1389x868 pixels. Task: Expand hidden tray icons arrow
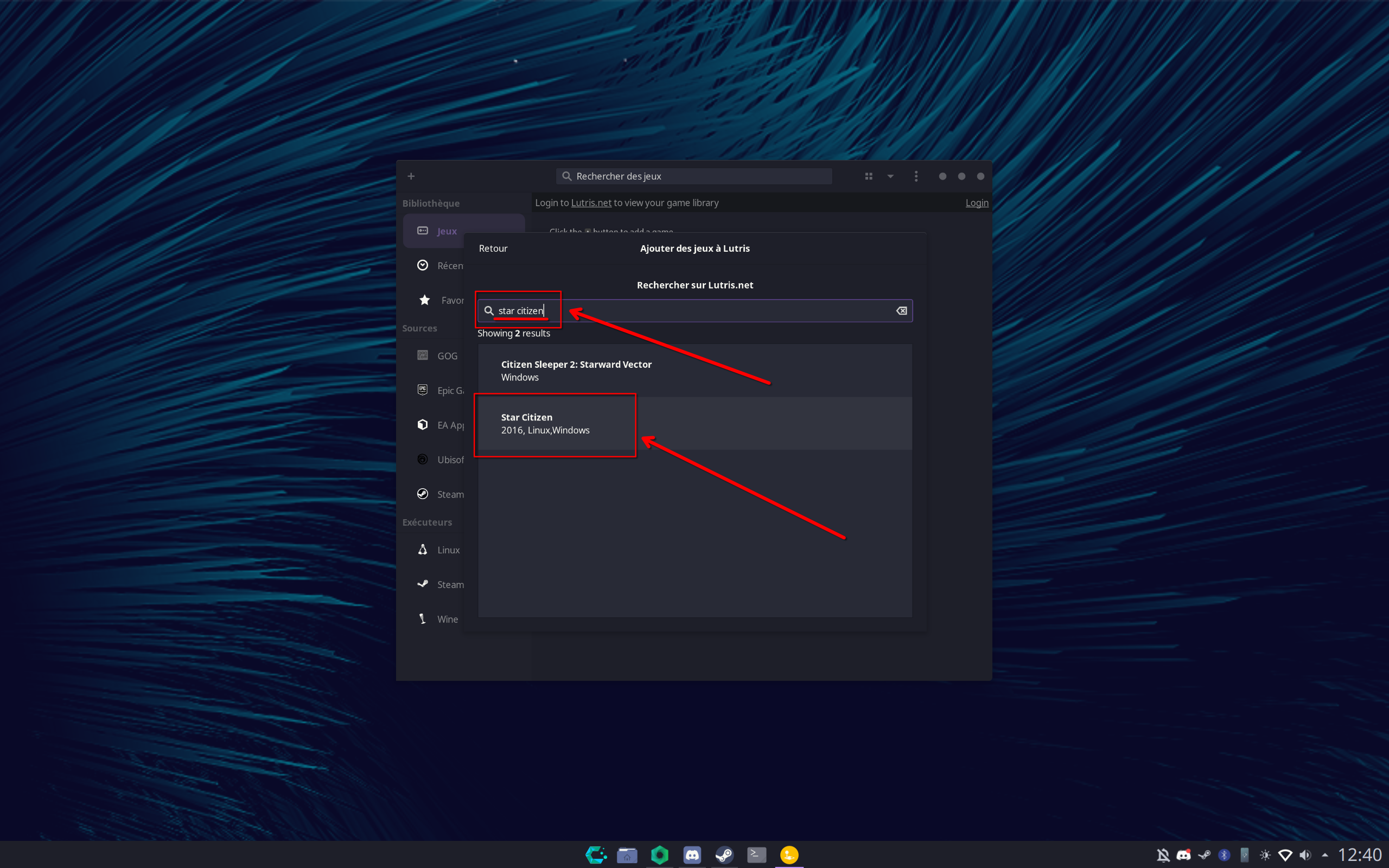click(x=1325, y=856)
